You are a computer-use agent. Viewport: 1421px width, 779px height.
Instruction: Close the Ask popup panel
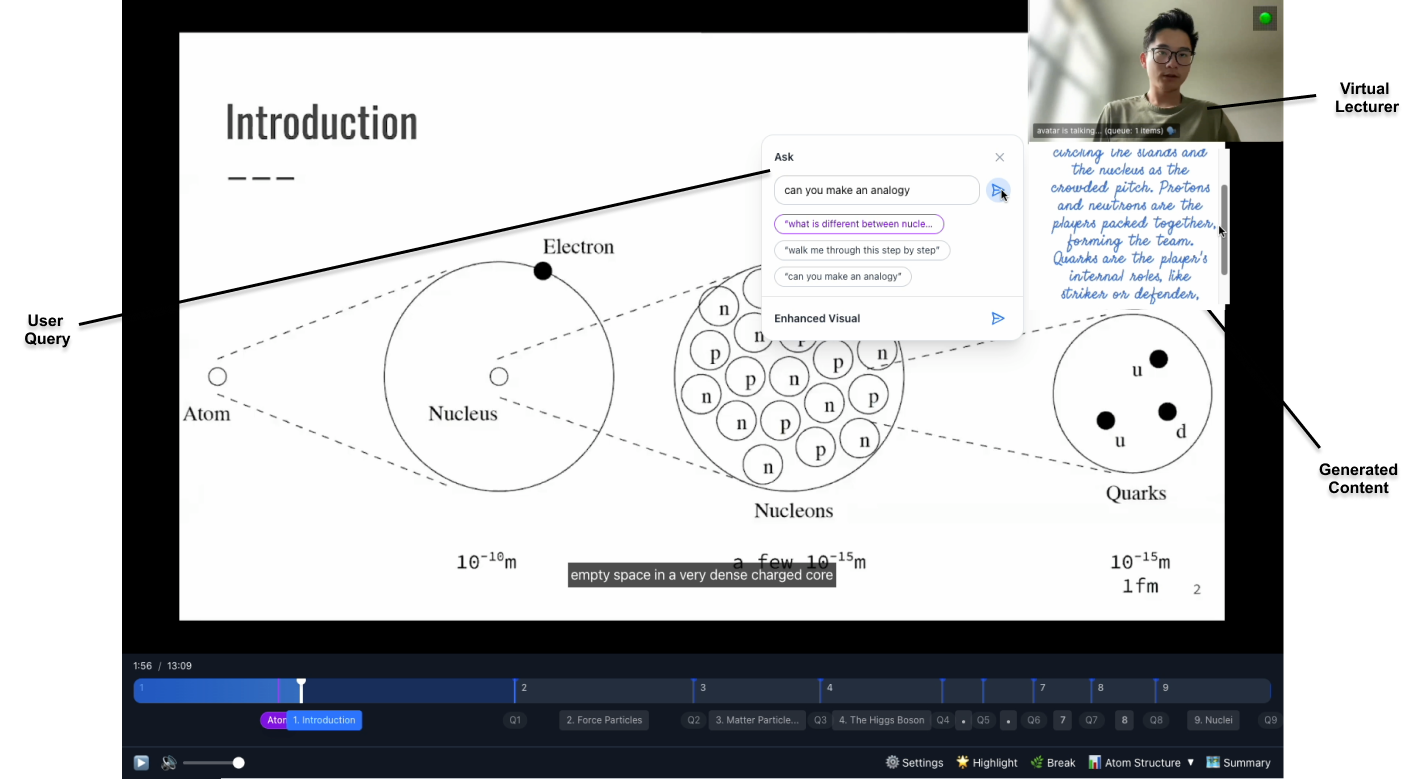click(x=999, y=157)
